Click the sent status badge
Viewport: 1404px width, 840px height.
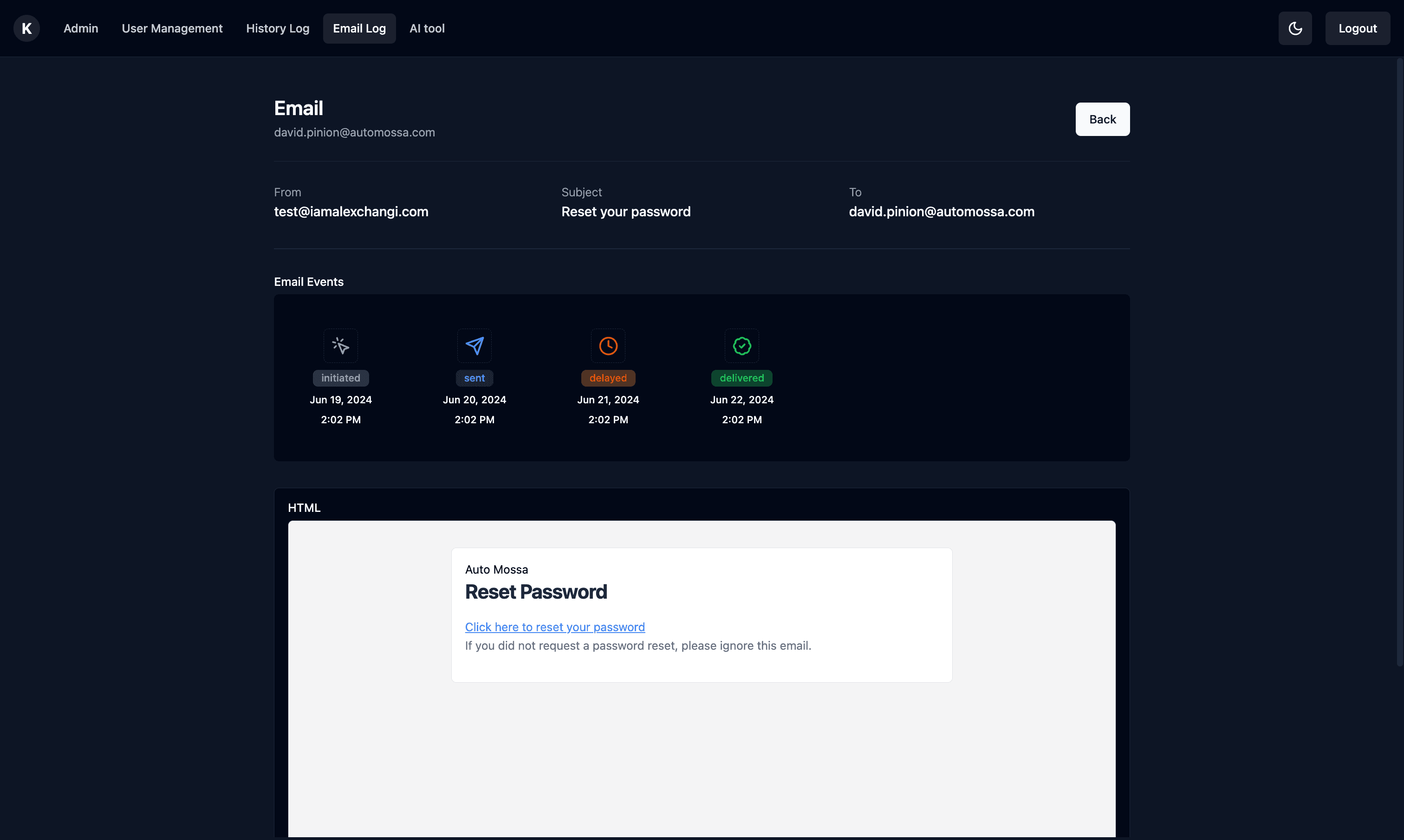pos(474,378)
